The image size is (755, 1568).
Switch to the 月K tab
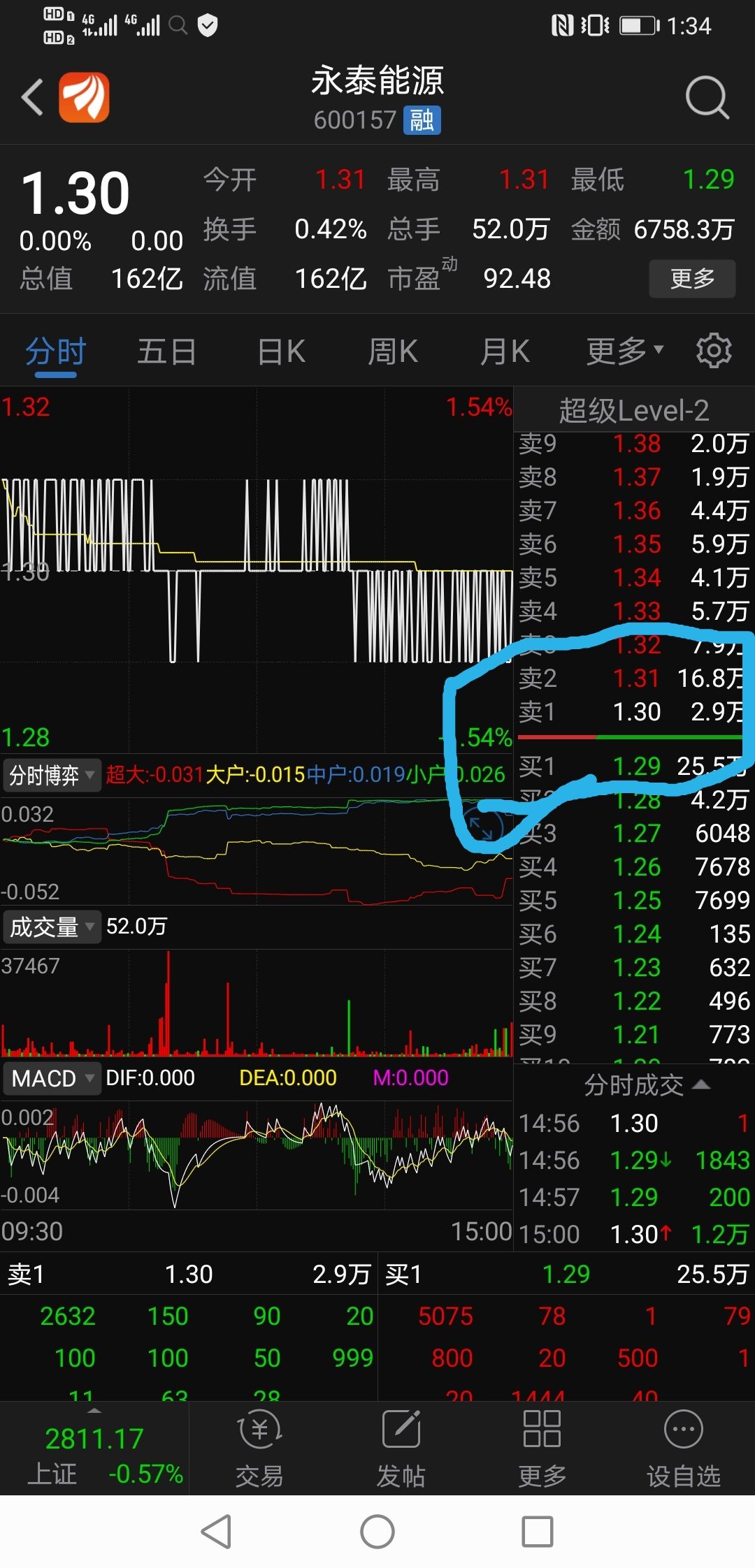coord(505,351)
